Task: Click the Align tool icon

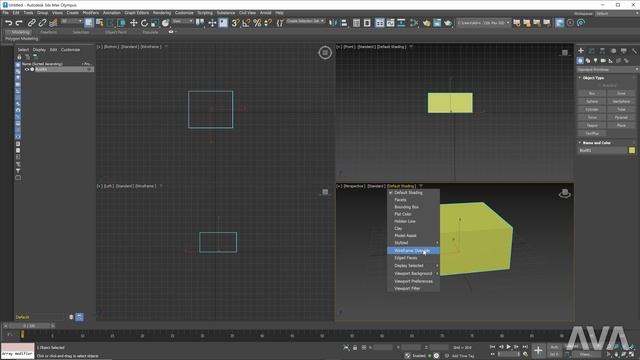Action: point(344,23)
